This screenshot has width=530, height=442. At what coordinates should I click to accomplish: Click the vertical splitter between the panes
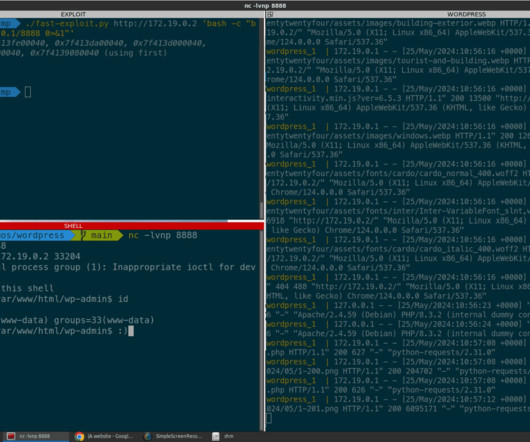(265, 221)
